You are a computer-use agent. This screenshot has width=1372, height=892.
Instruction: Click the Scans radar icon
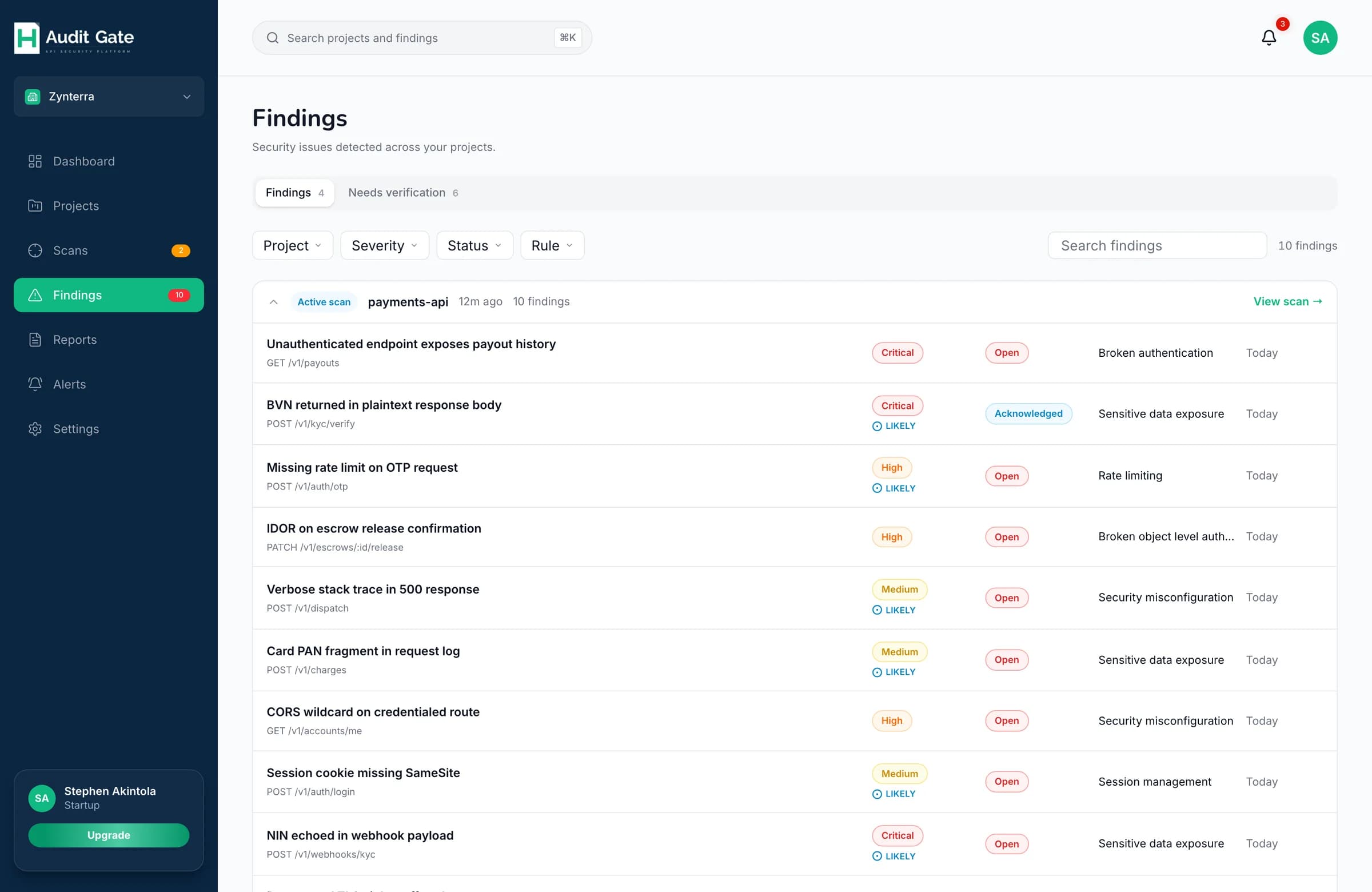[x=35, y=250]
